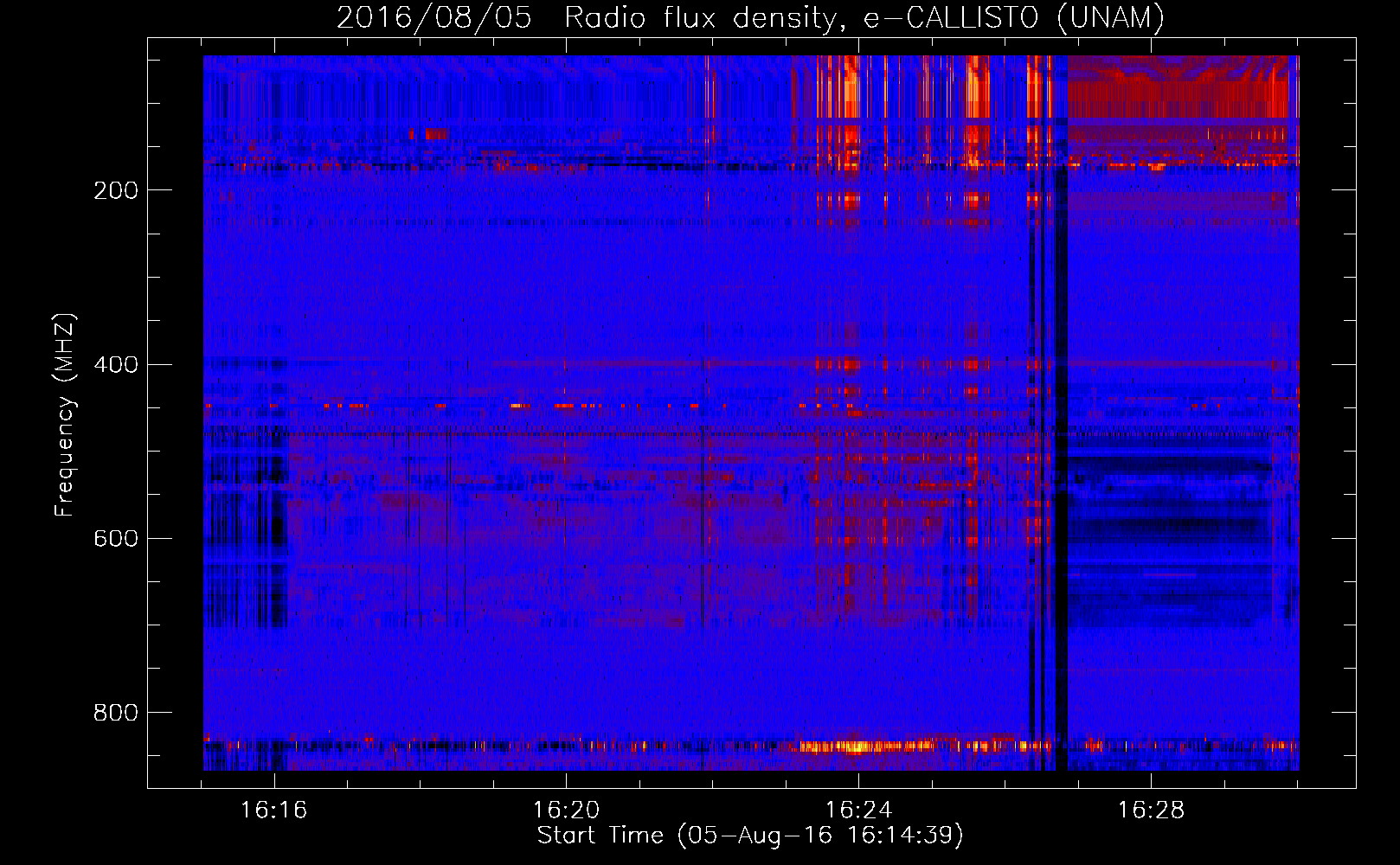Click the 'Start Time (05-Aug-16 16:14:39)' label
The width and height of the screenshot is (1400, 865).
750,836
